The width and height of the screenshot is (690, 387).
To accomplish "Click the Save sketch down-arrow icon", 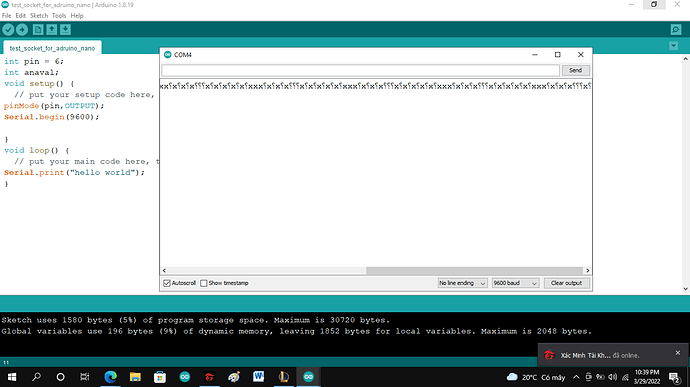I will point(65,29).
